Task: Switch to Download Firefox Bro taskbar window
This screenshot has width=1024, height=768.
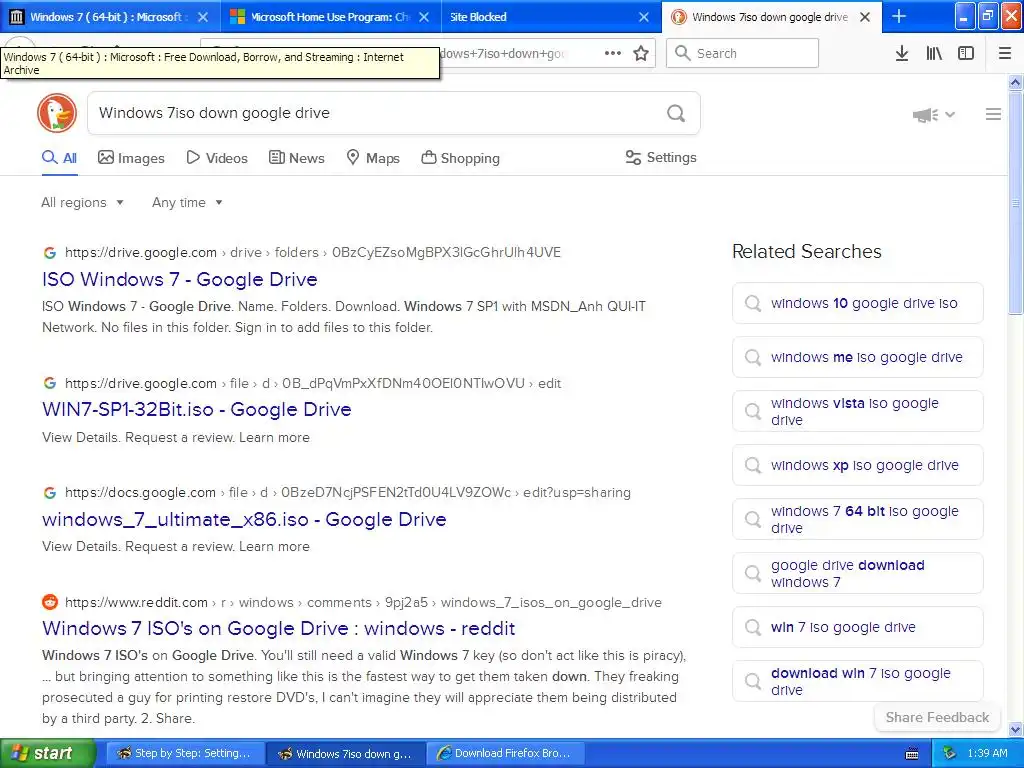Action: pyautogui.click(x=505, y=754)
